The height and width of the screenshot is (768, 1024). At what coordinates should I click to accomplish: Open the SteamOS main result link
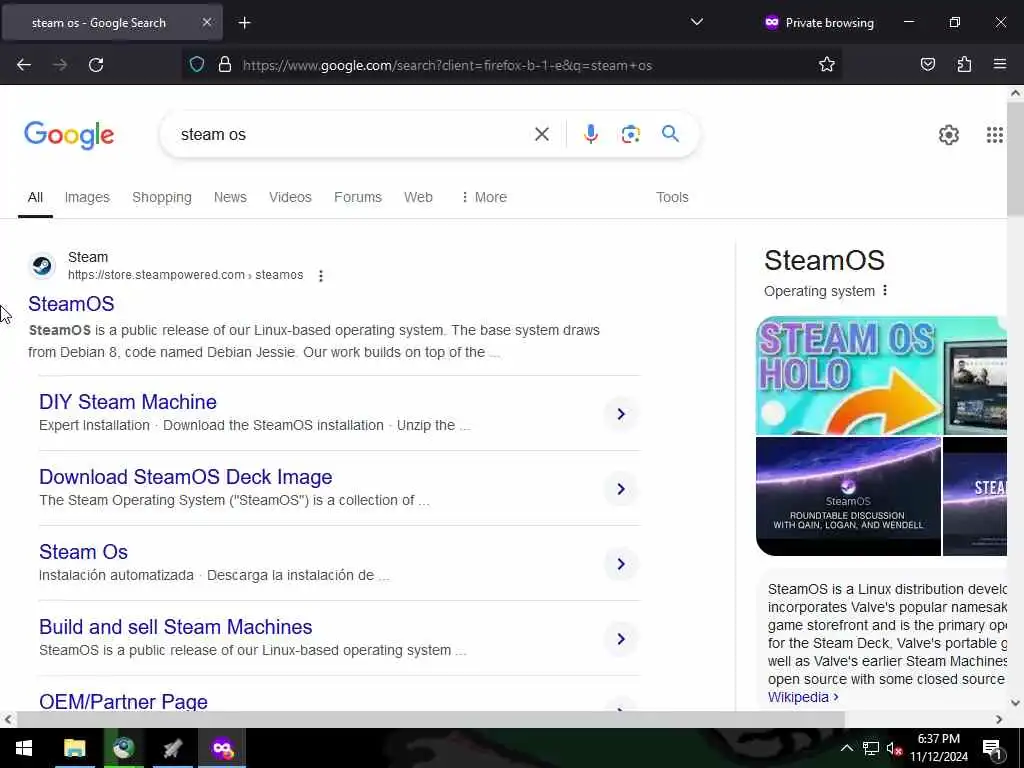click(x=71, y=304)
